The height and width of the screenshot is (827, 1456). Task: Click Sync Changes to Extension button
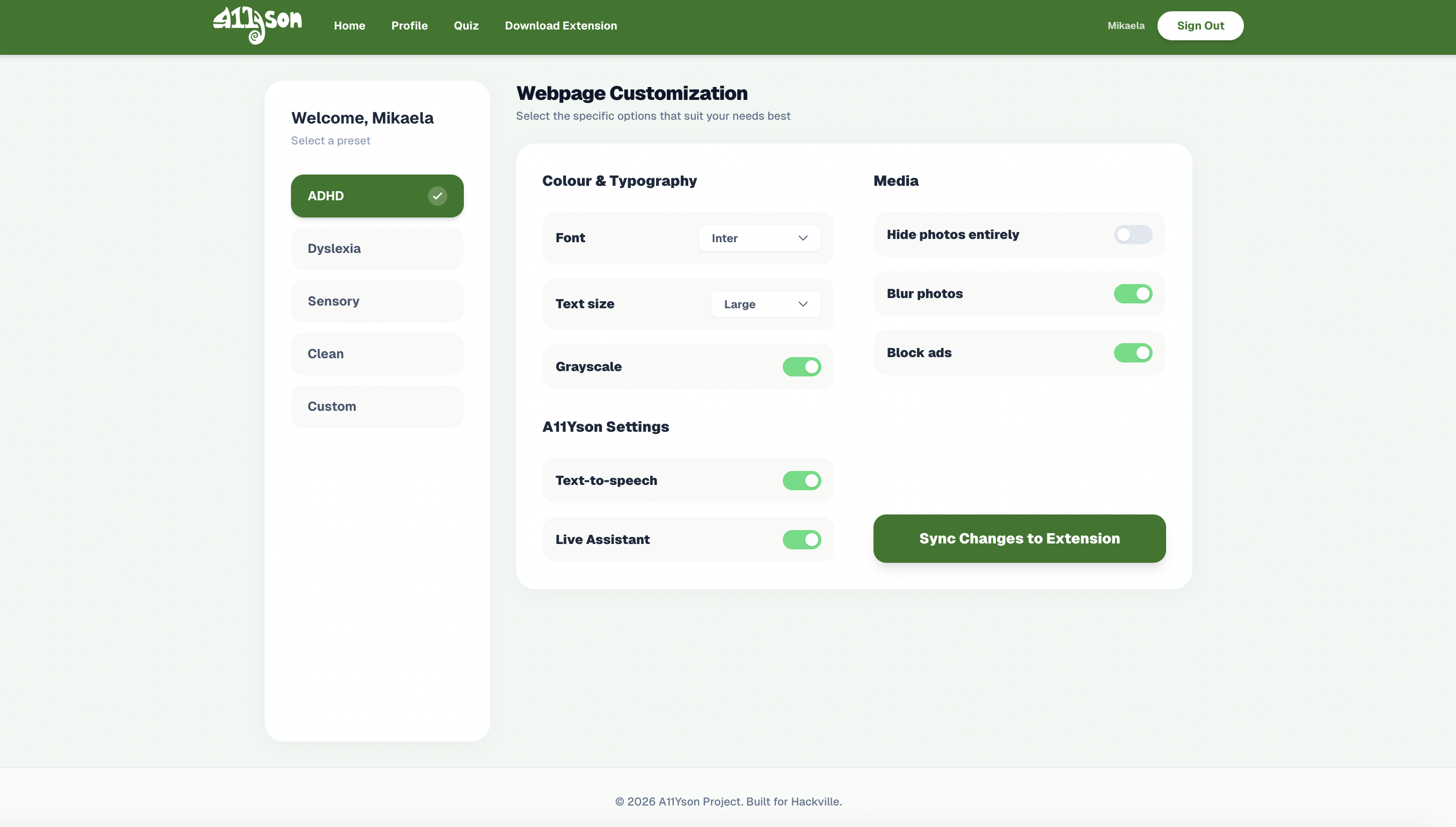tap(1019, 539)
